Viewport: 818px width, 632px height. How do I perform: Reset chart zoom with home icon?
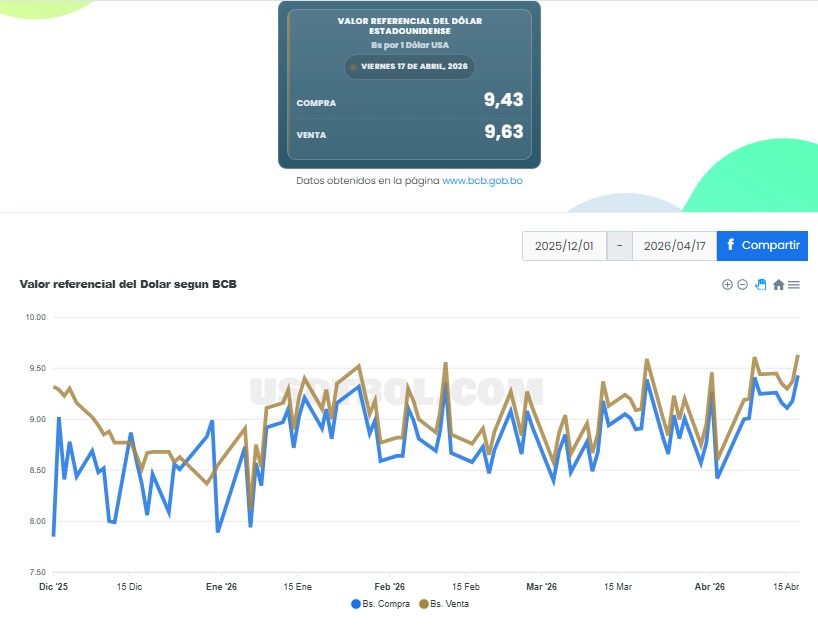(778, 285)
